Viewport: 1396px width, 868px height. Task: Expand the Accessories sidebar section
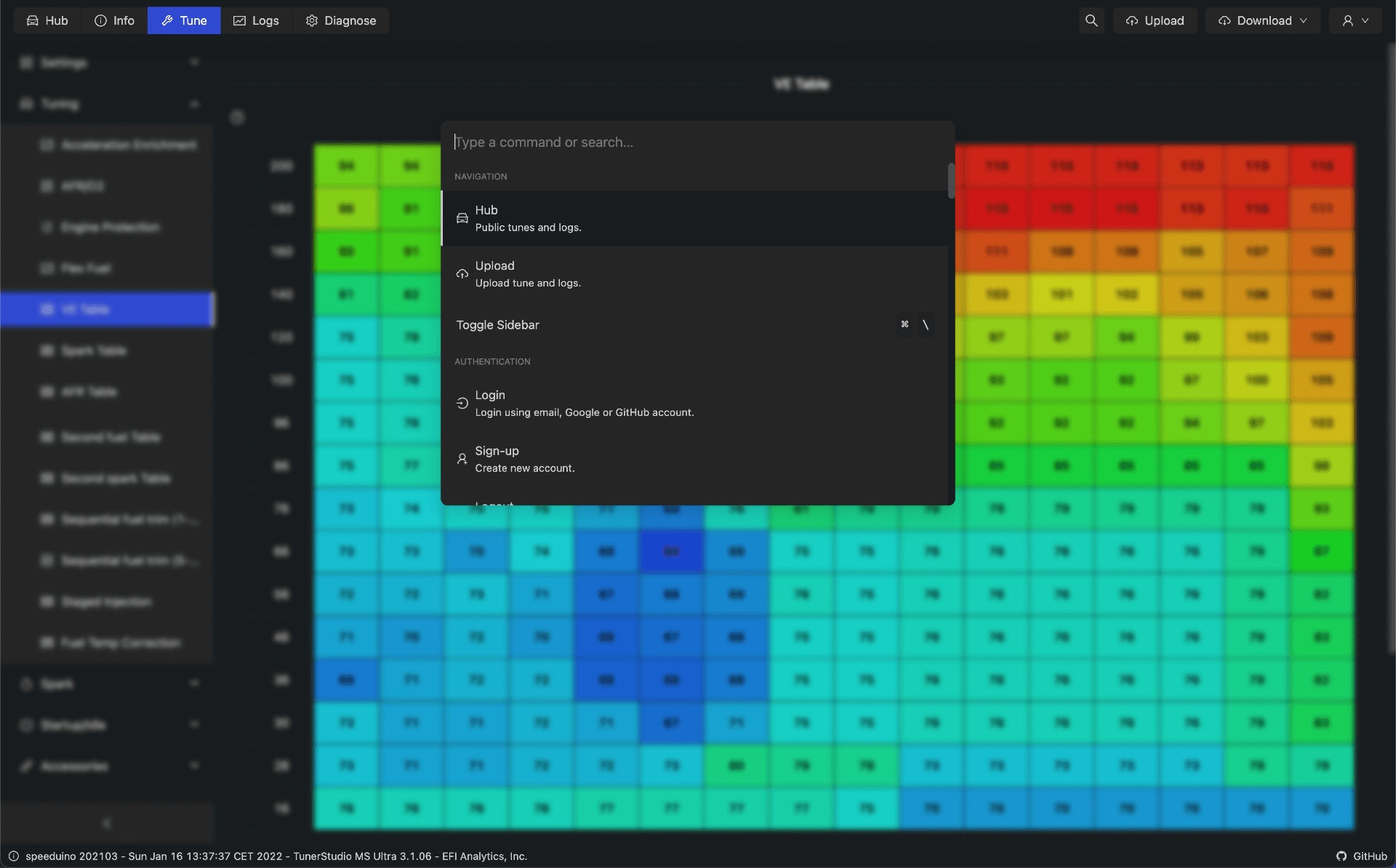(x=108, y=765)
